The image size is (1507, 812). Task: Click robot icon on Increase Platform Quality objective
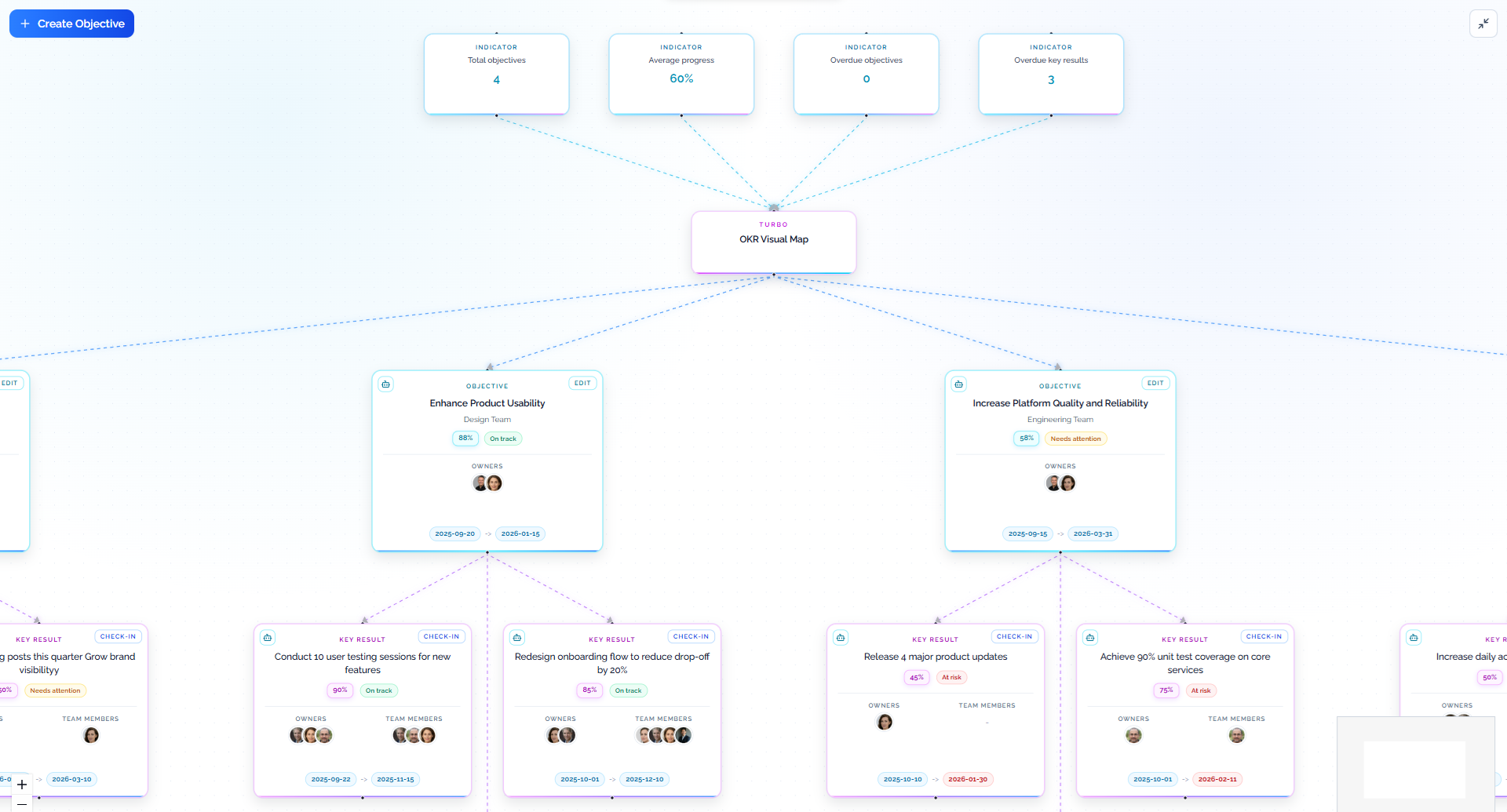[958, 384]
